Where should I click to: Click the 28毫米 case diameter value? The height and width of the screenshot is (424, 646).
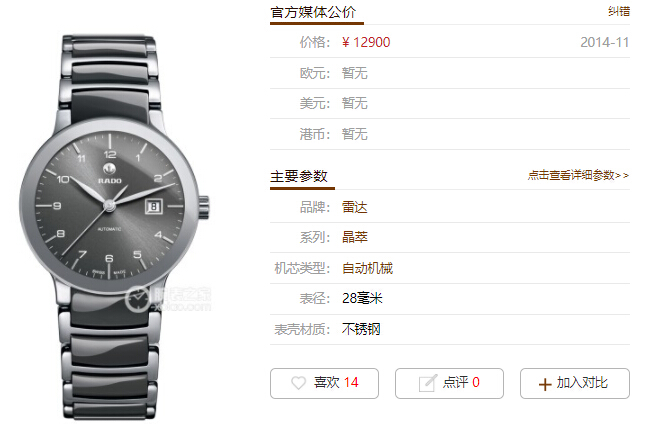(x=362, y=298)
